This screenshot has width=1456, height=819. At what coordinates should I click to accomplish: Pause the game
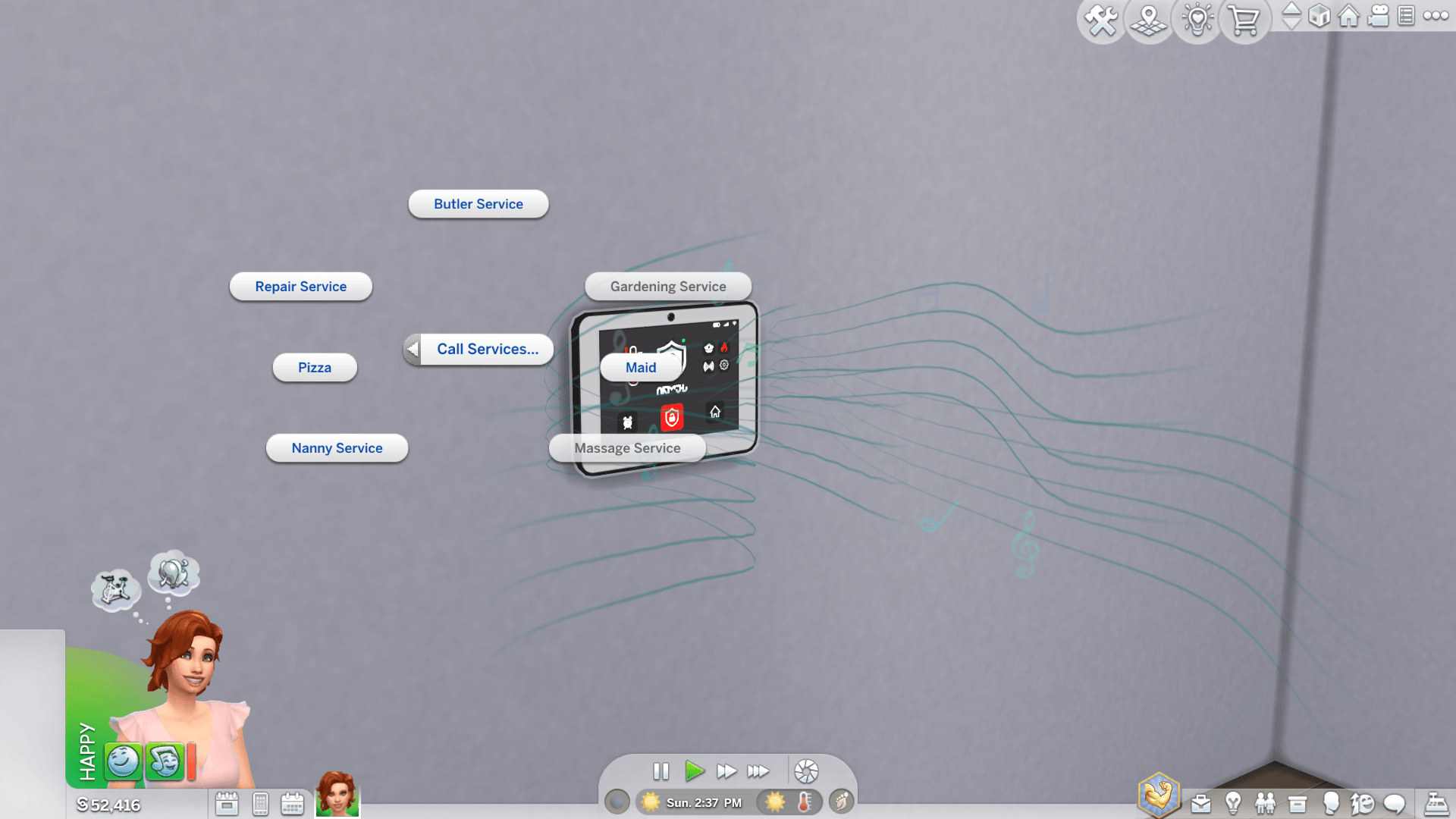click(x=661, y=771)
